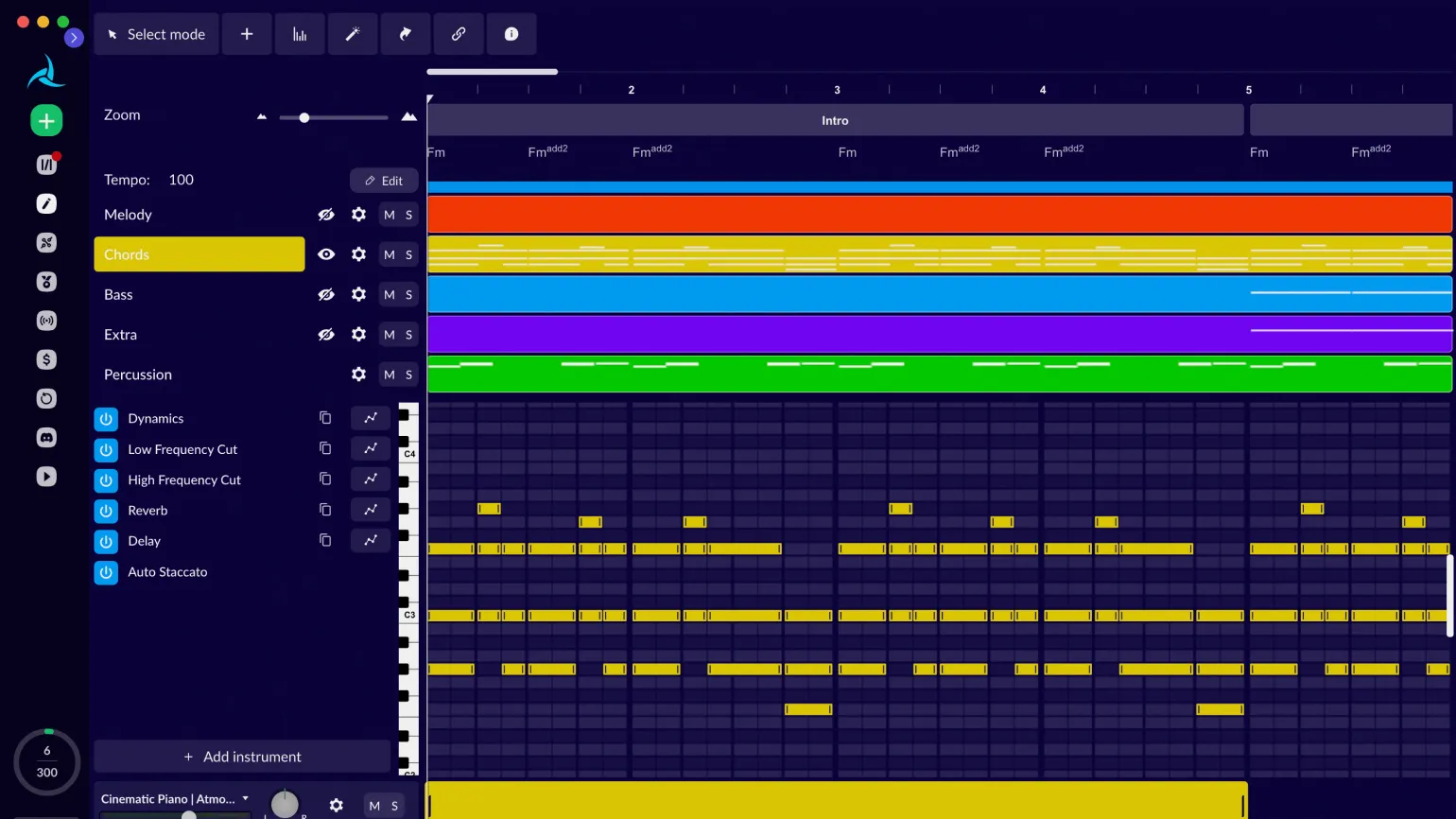Viewport: 1456px width, 819px height.
Task: Mute the Percussion track
Action: [389, 375]
